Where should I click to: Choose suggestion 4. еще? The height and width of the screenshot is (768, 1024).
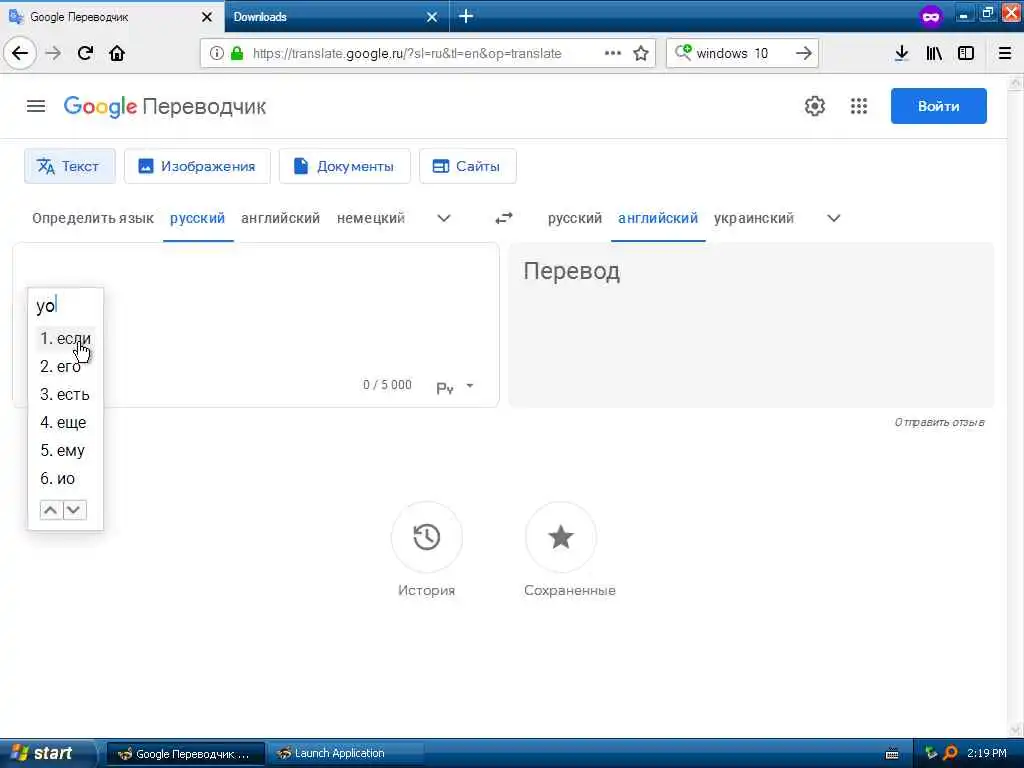(x=65, y=423)
